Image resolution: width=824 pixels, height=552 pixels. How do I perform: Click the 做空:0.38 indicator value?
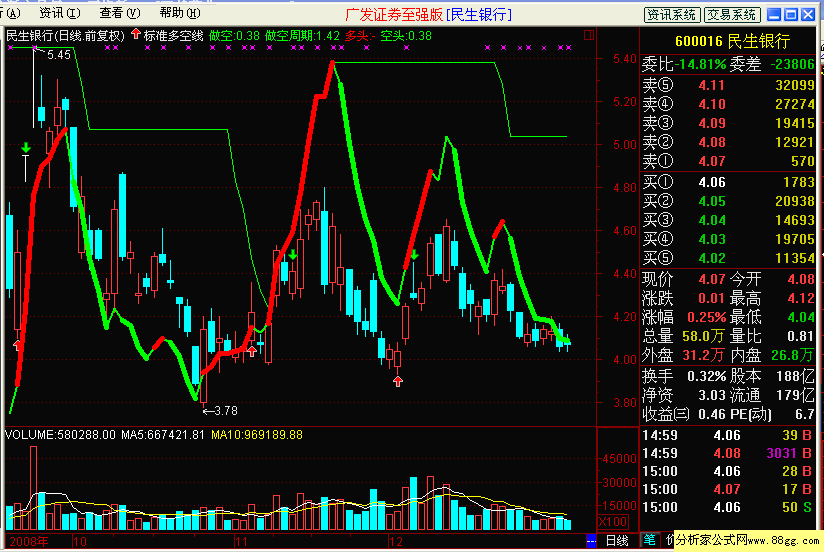(x=234, y=36)
